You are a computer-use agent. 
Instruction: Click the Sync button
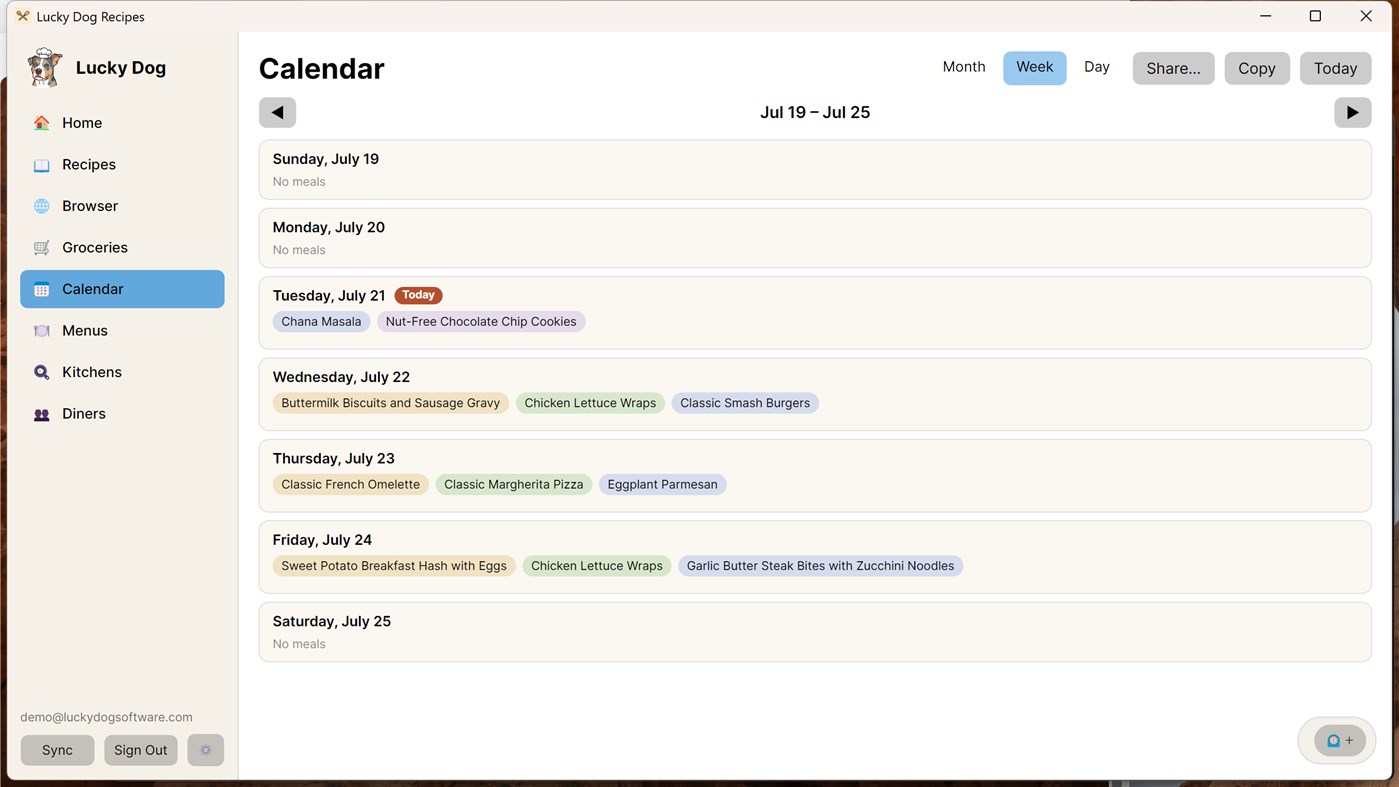coord(57,750)
